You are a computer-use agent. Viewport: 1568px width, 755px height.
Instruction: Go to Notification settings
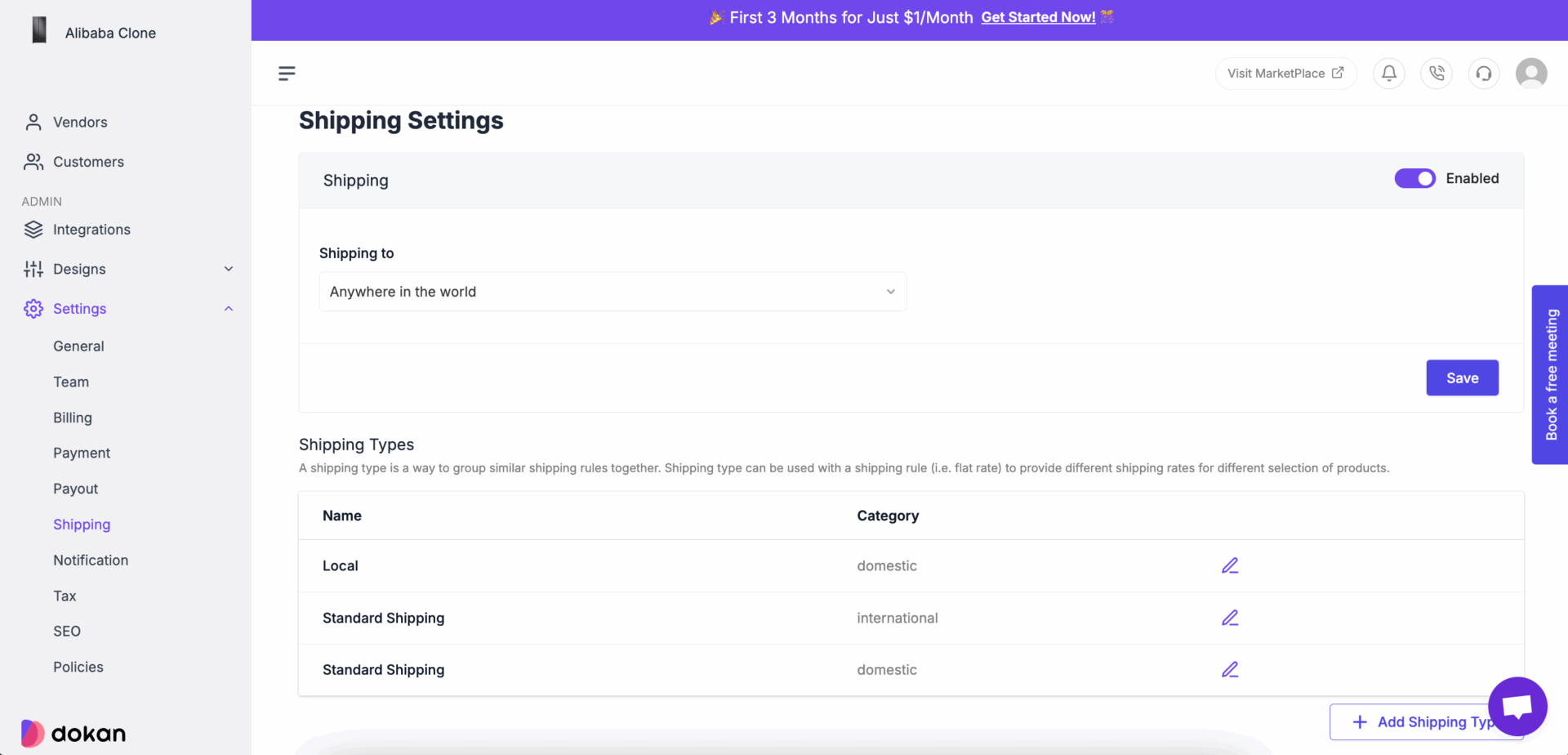91,561
